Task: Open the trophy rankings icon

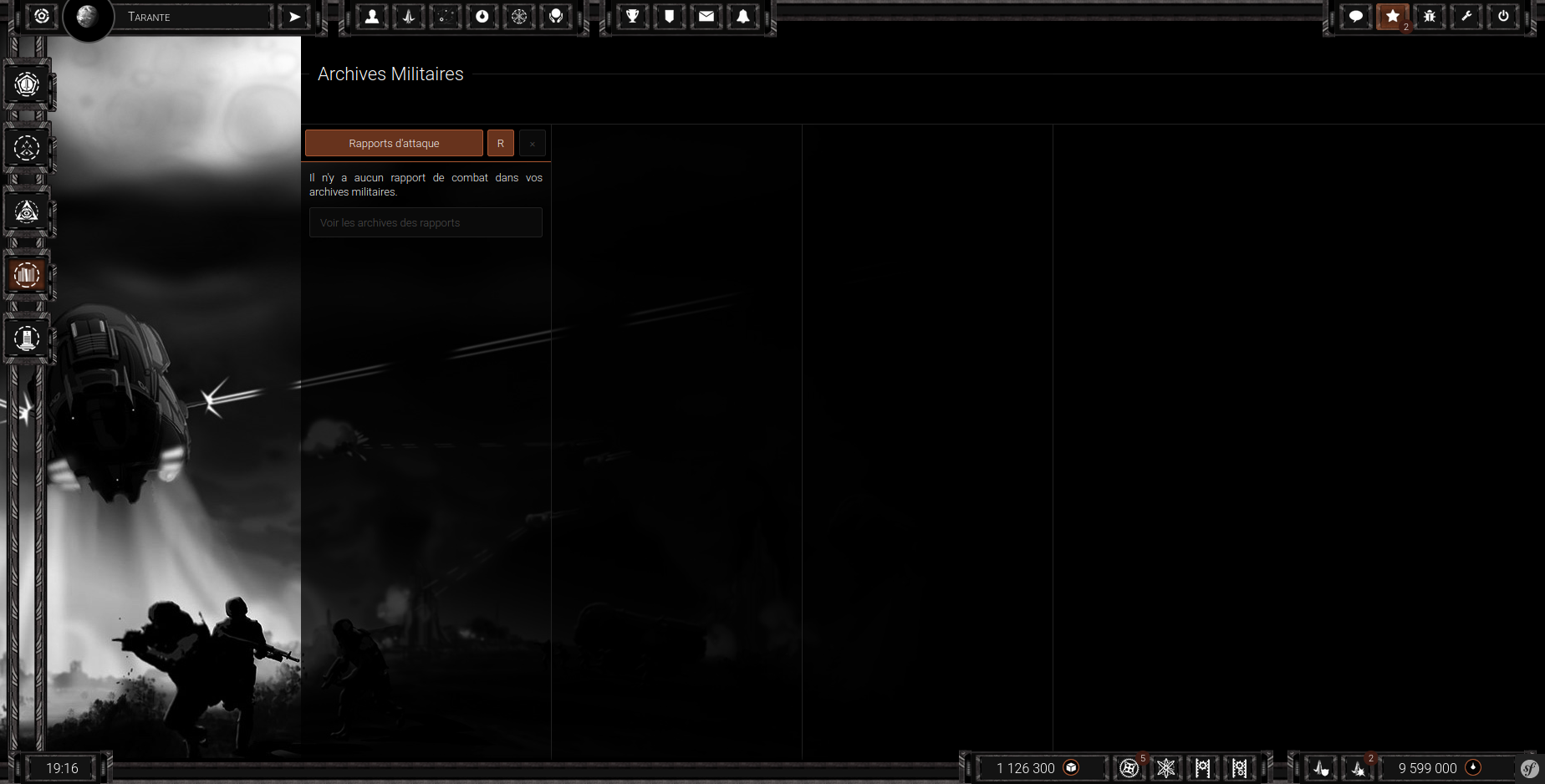Action: (x=633, y=17)
